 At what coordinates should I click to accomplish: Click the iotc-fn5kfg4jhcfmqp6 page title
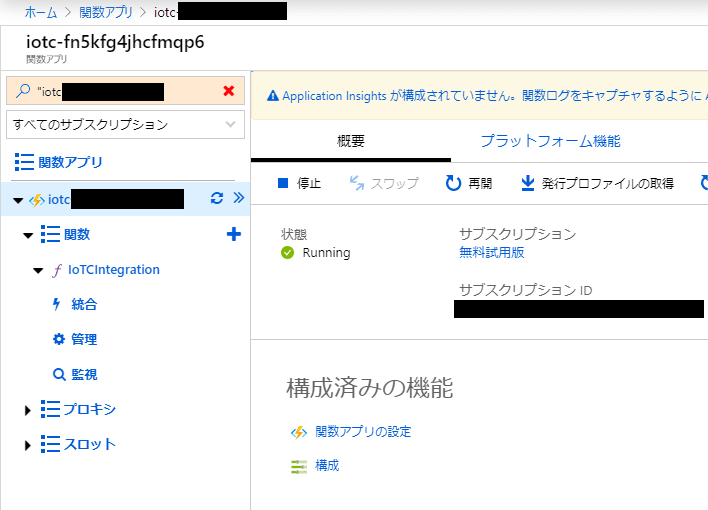click(x=115, y=42)
